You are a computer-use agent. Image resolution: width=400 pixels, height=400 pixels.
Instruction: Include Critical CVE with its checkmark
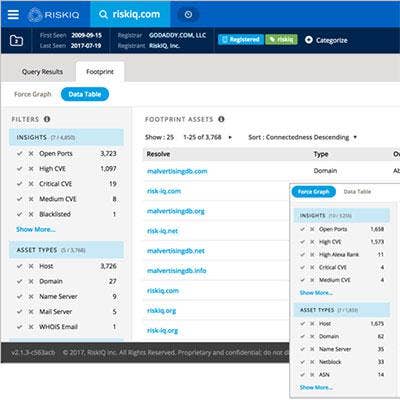(x=20, y=184)
